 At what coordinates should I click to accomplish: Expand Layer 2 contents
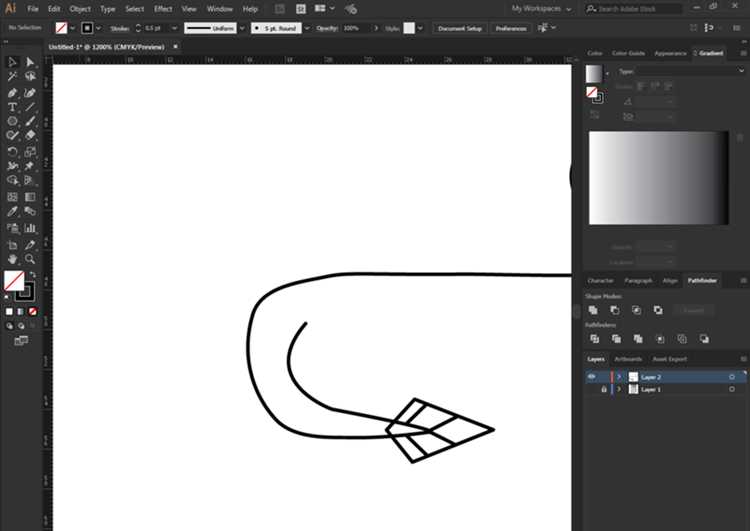[619, 377]
